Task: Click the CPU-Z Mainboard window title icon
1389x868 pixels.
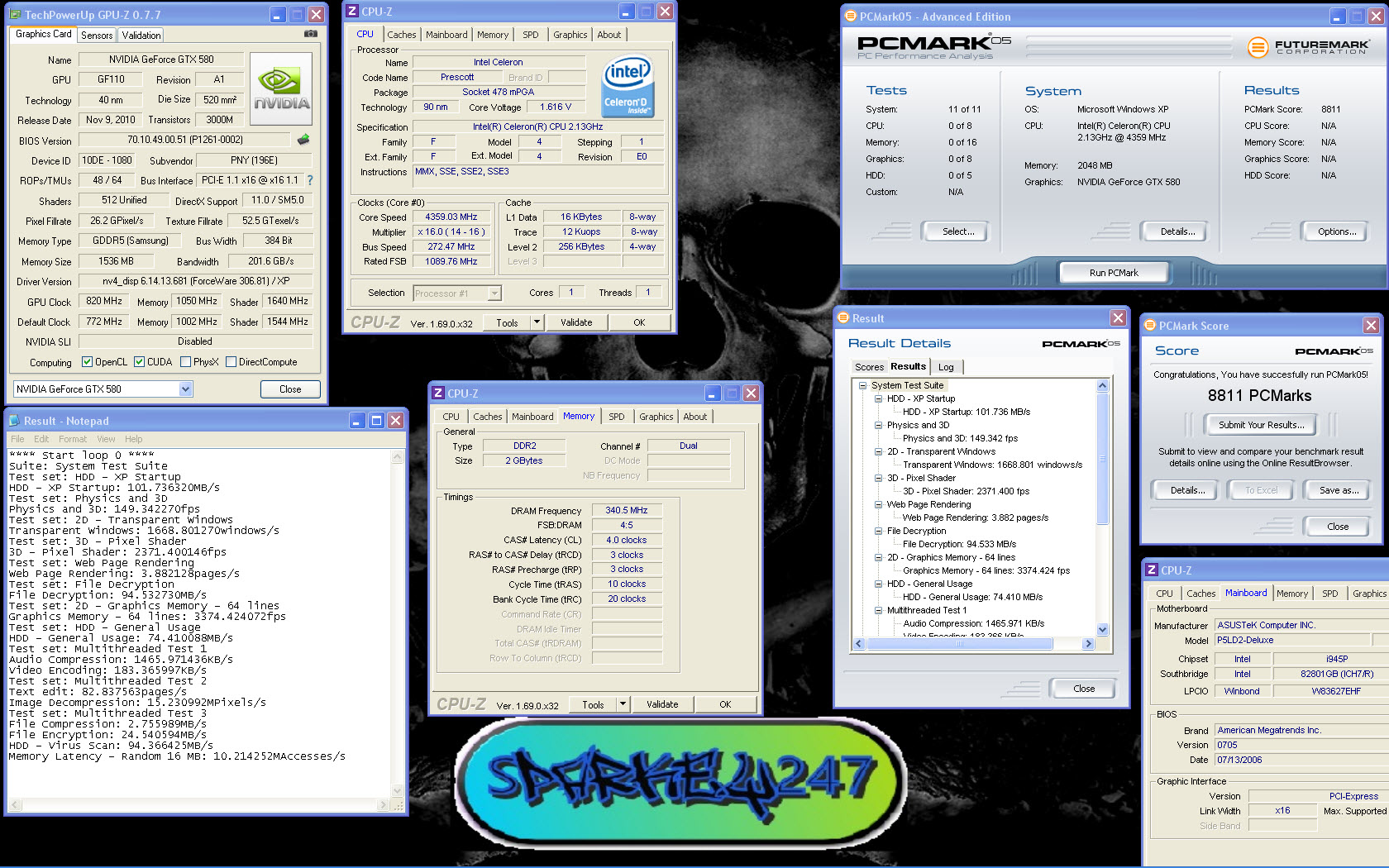Action: pos(1152,570)
